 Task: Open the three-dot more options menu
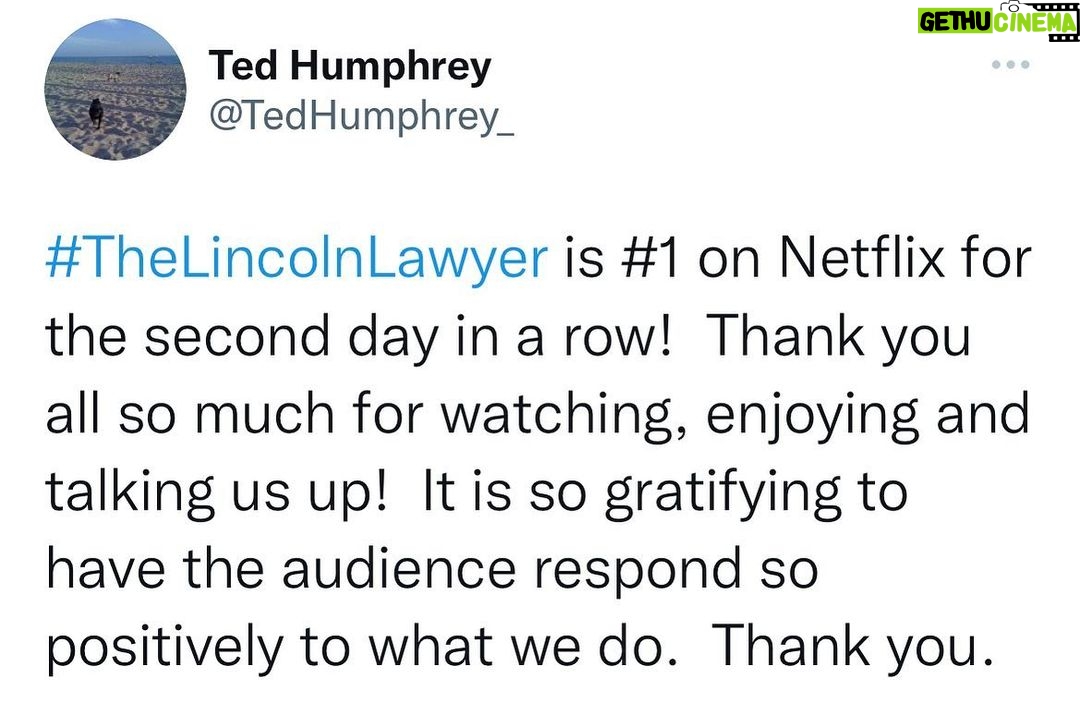[x=1010, y=65]
